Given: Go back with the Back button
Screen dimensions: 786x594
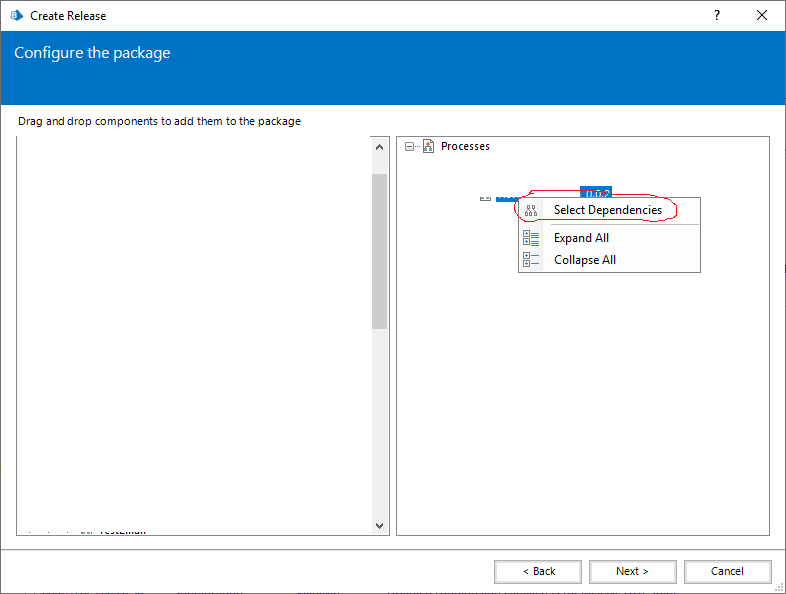Looking at the screenshot, I should coord(538,571).
